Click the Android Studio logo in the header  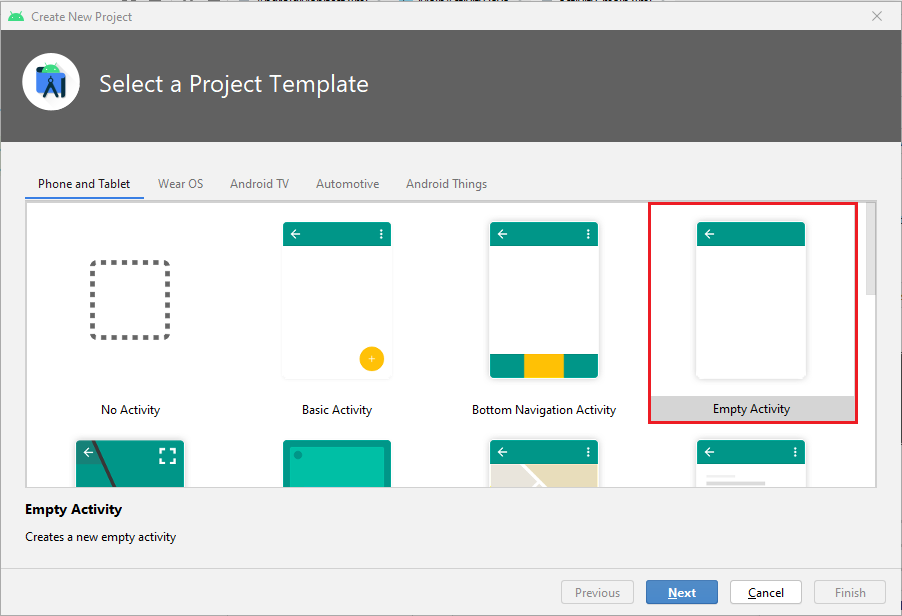(x=50, y=81)
